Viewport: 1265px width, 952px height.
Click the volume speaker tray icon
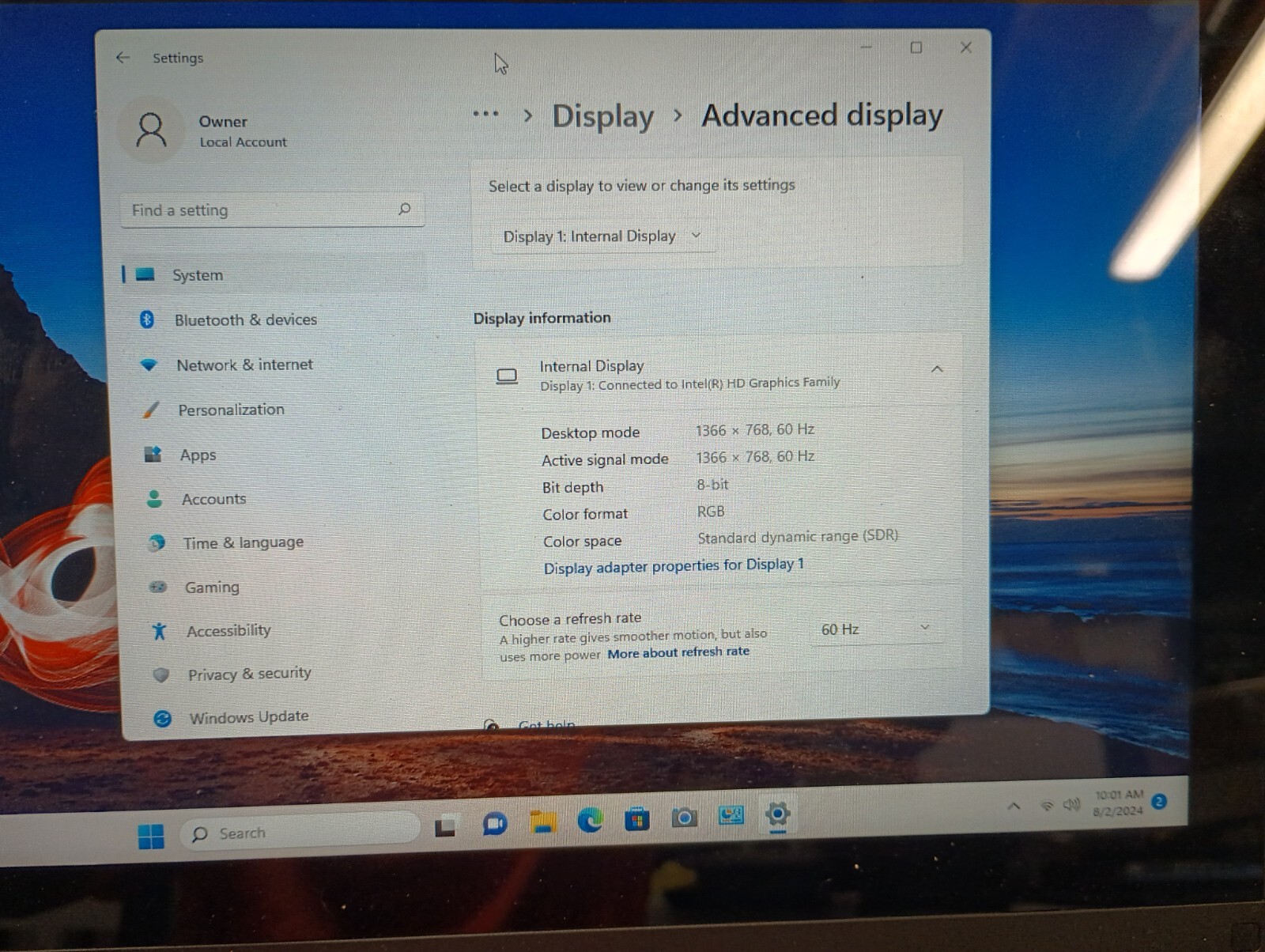1071,805
